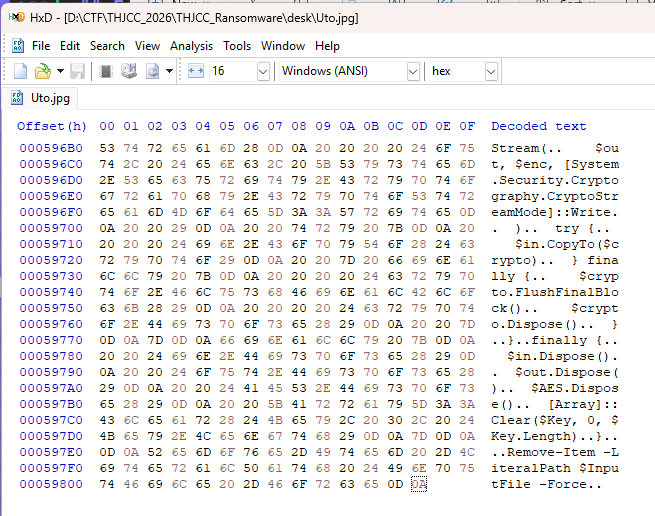Open the Edit menu
The width and height of the screenshot is (655, 516).
click(x=70, y=46)
